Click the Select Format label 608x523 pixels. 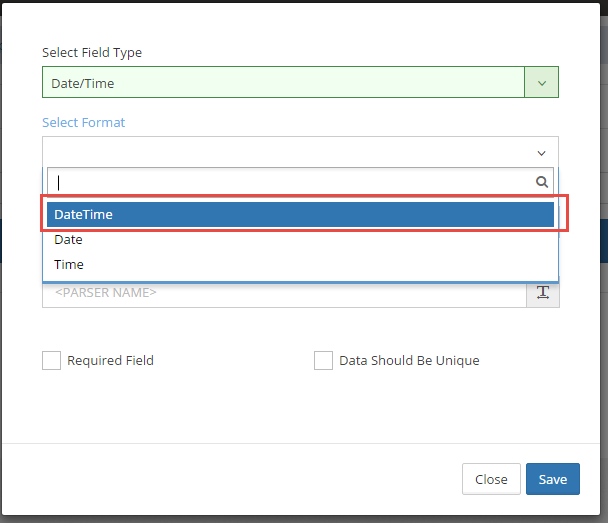click(84, 122)
